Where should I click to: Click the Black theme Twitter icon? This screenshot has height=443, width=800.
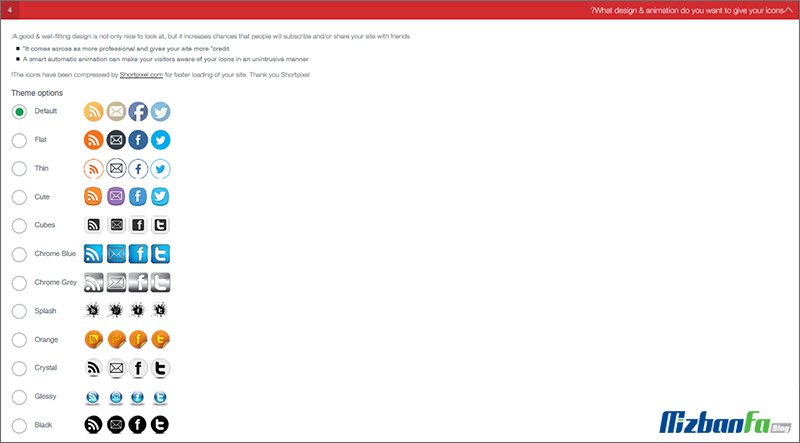[x=160, y=424]
